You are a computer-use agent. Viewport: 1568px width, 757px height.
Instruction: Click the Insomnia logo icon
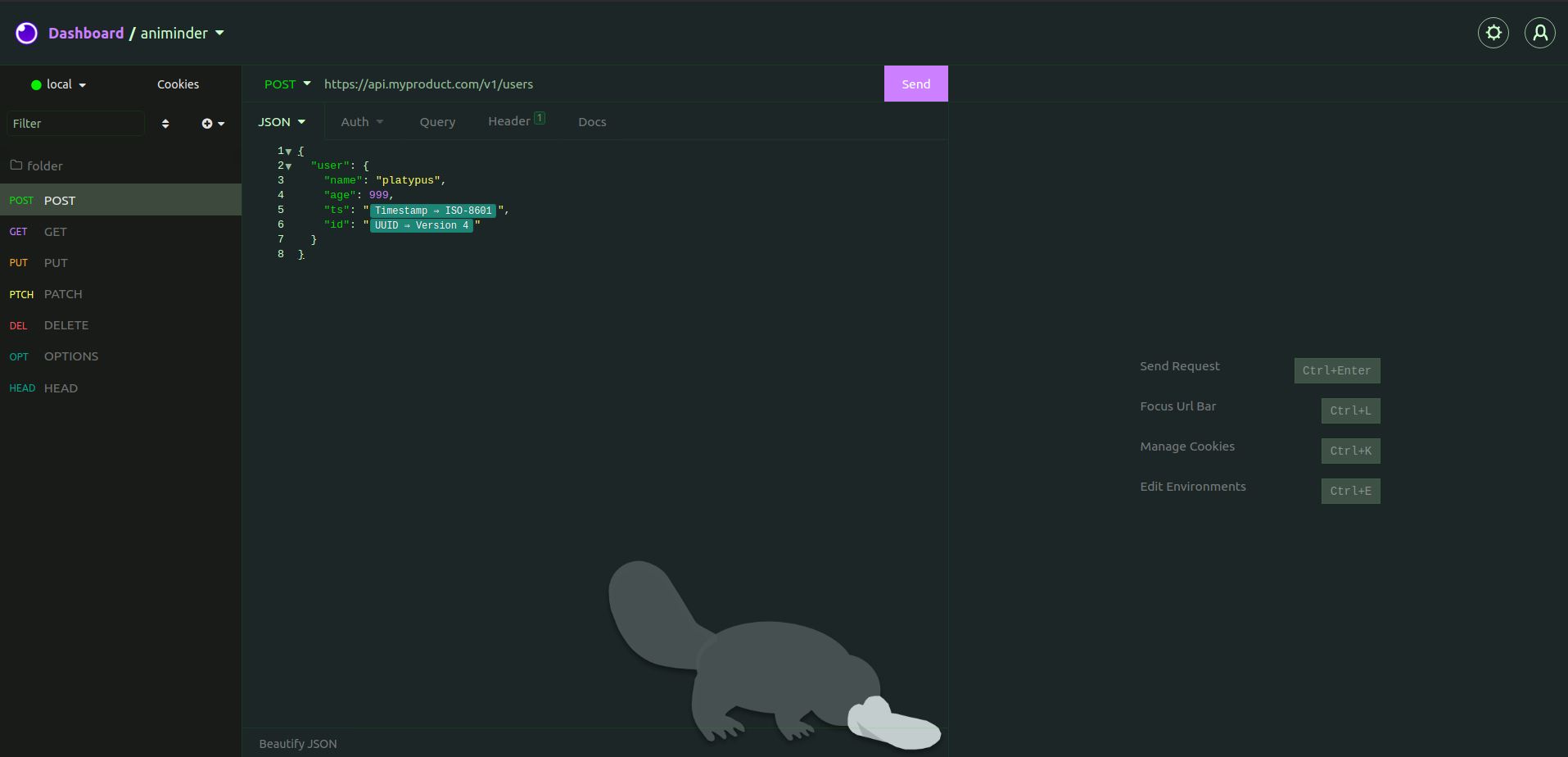click(x=27, y=33)
